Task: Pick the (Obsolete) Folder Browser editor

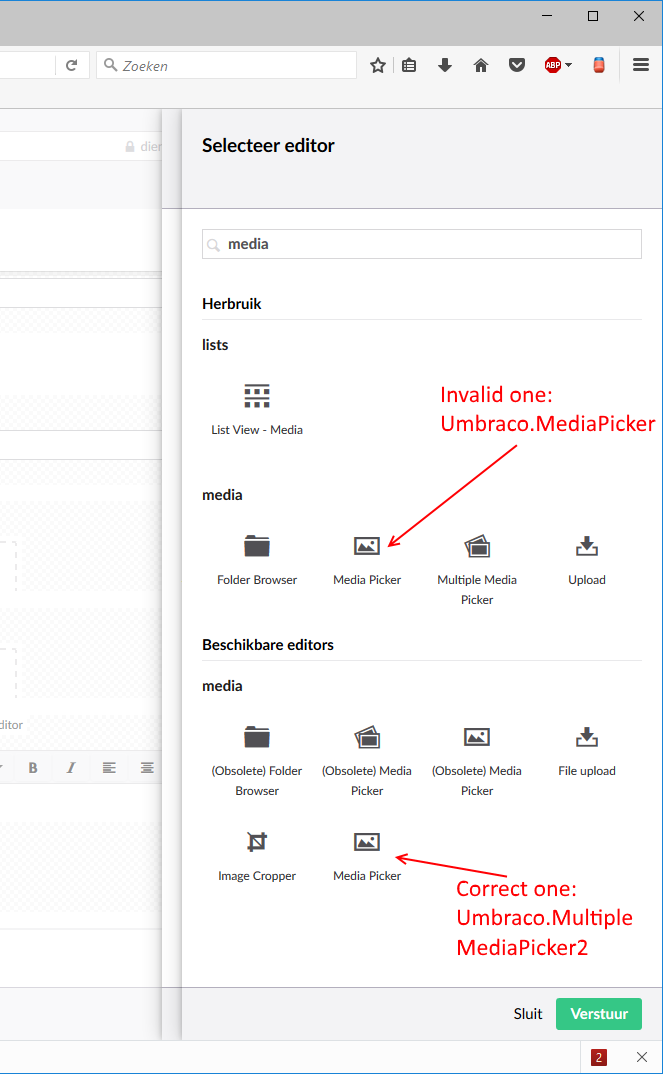Action: [257, 760]
